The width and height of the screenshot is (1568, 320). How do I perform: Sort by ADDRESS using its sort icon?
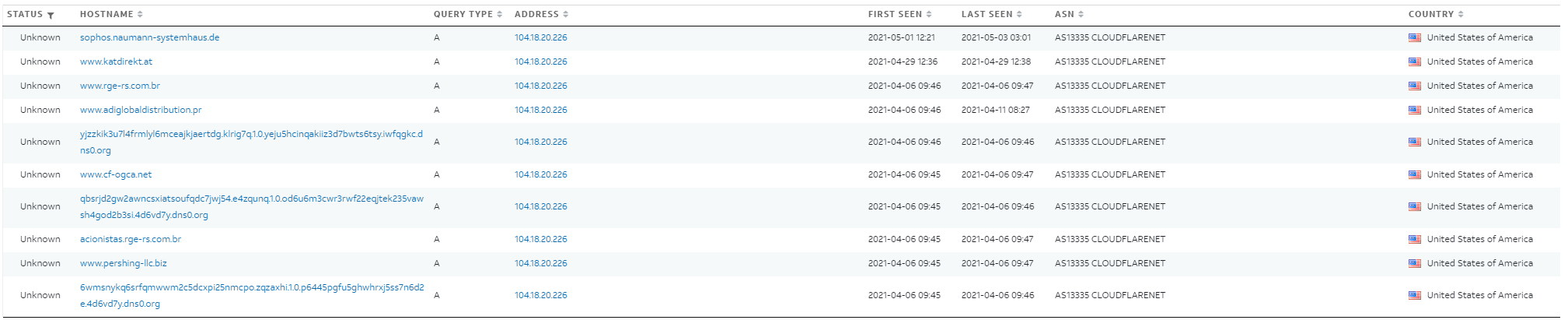[x=565, y=14]
